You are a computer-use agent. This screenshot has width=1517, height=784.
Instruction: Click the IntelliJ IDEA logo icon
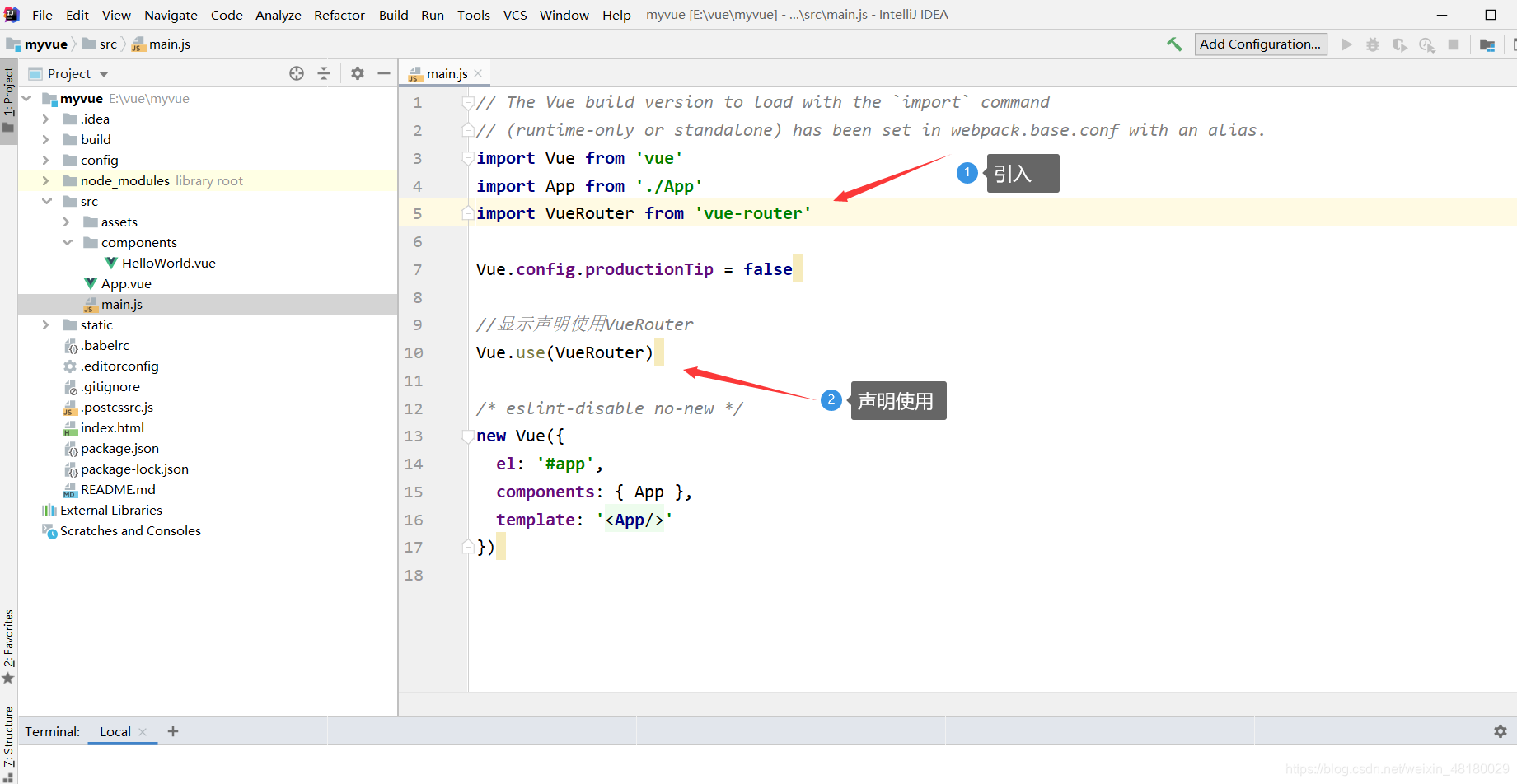[x=12, y=14]
